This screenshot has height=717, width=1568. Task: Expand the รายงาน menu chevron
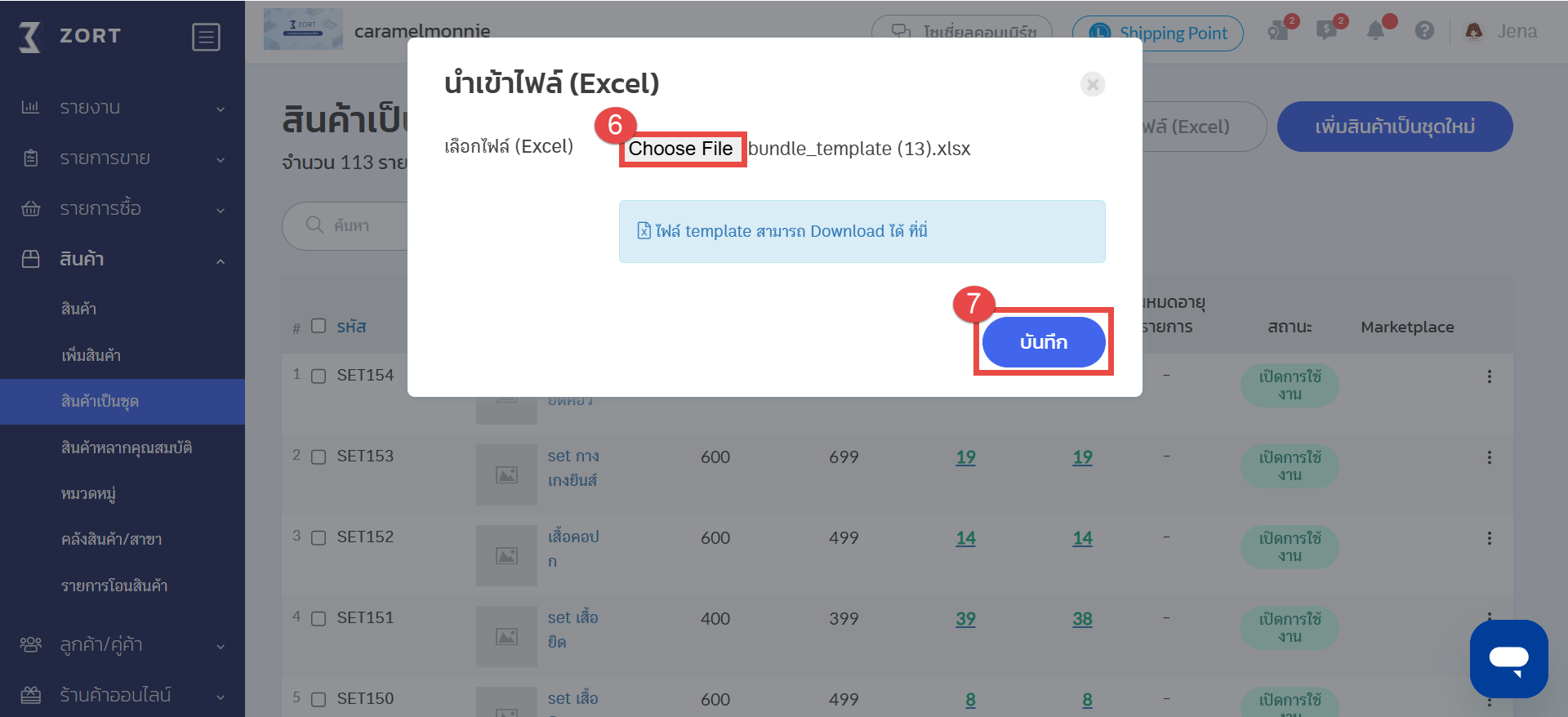pos(220,109)
